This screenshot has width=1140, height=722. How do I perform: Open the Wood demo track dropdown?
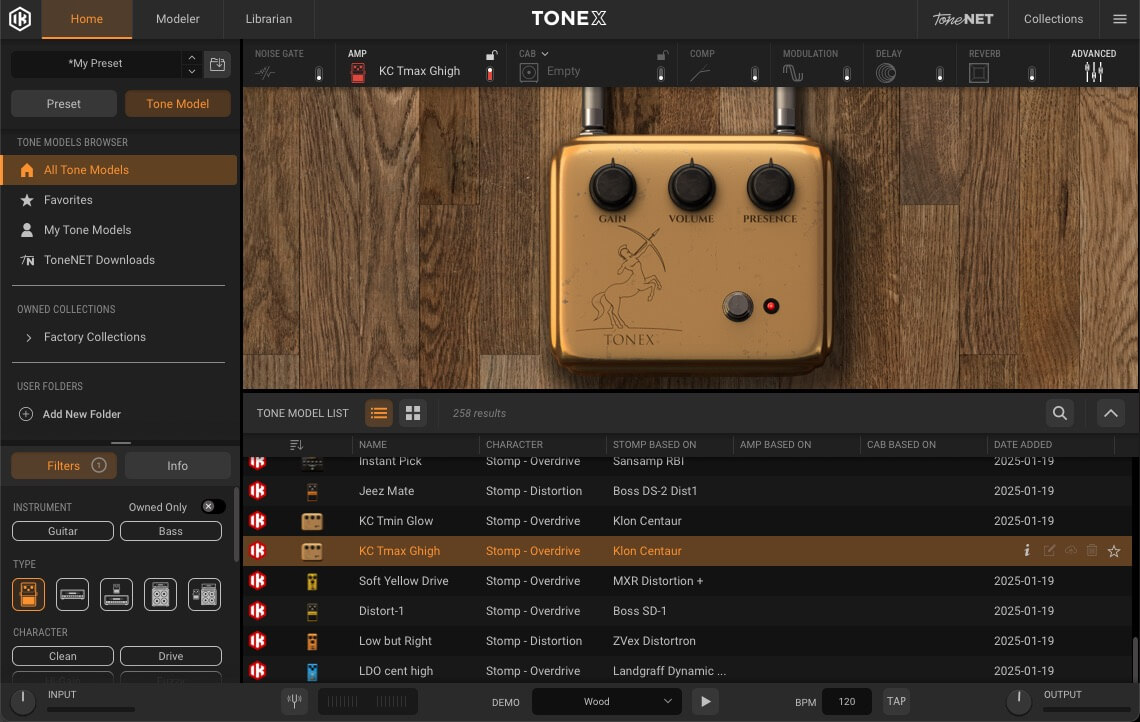coord(606,701)
